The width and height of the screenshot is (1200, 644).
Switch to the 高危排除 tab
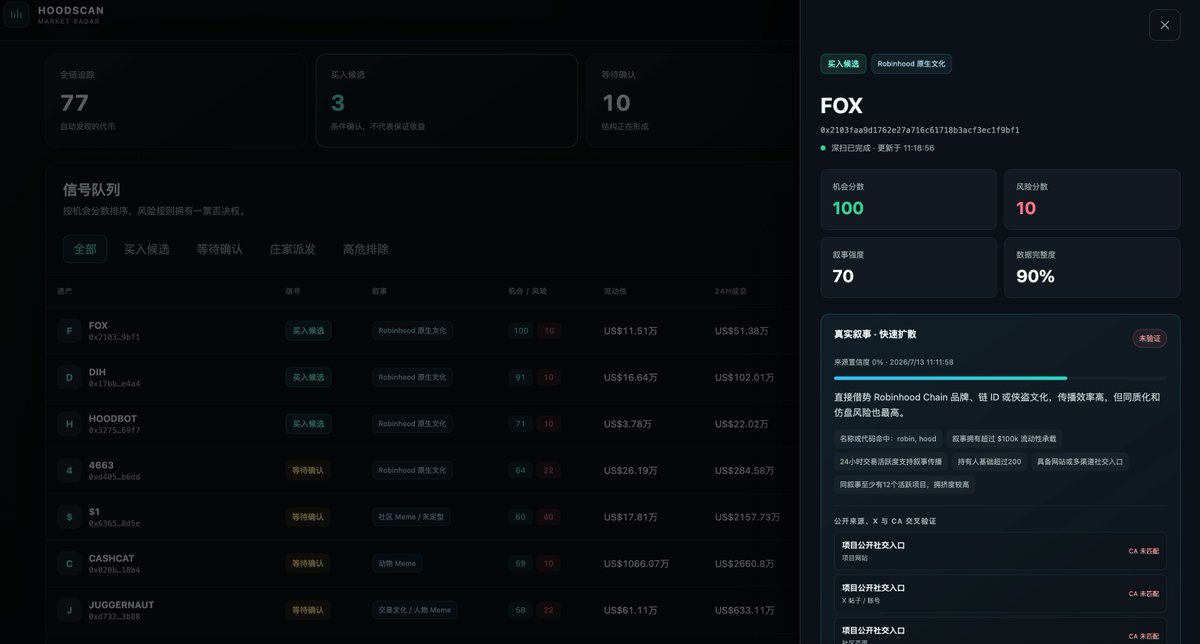tap(365, 249)
